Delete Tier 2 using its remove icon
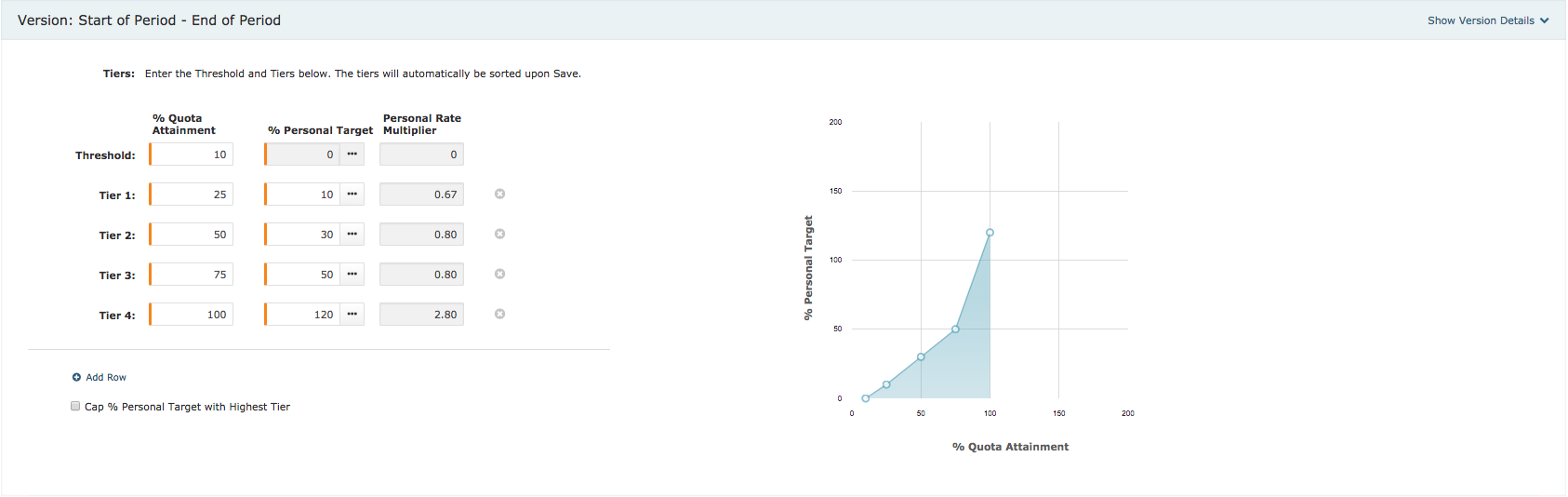This screenshot has width=1568, height=497. (x=499, y=235)
